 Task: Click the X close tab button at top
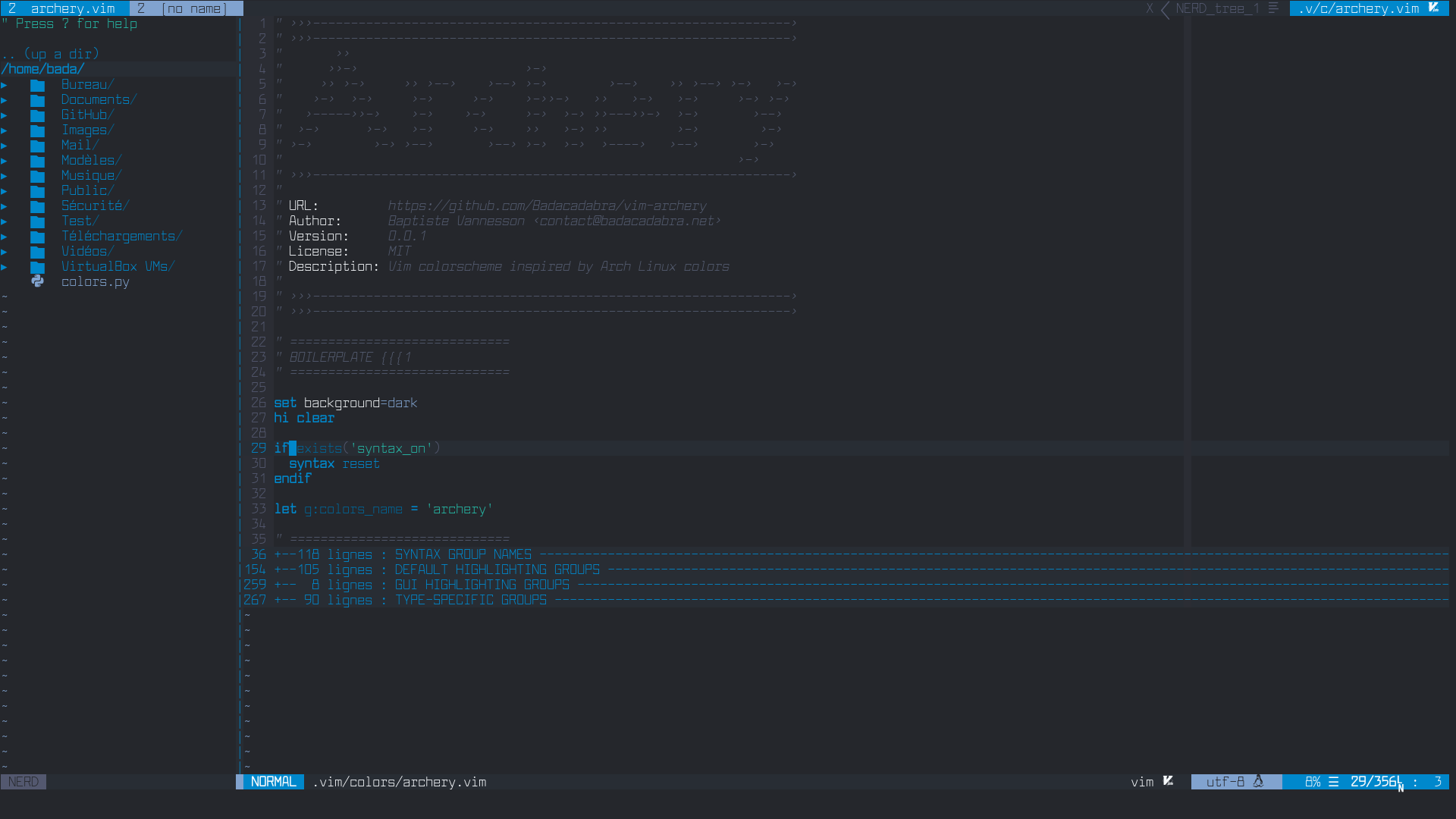pos(1150,8)
